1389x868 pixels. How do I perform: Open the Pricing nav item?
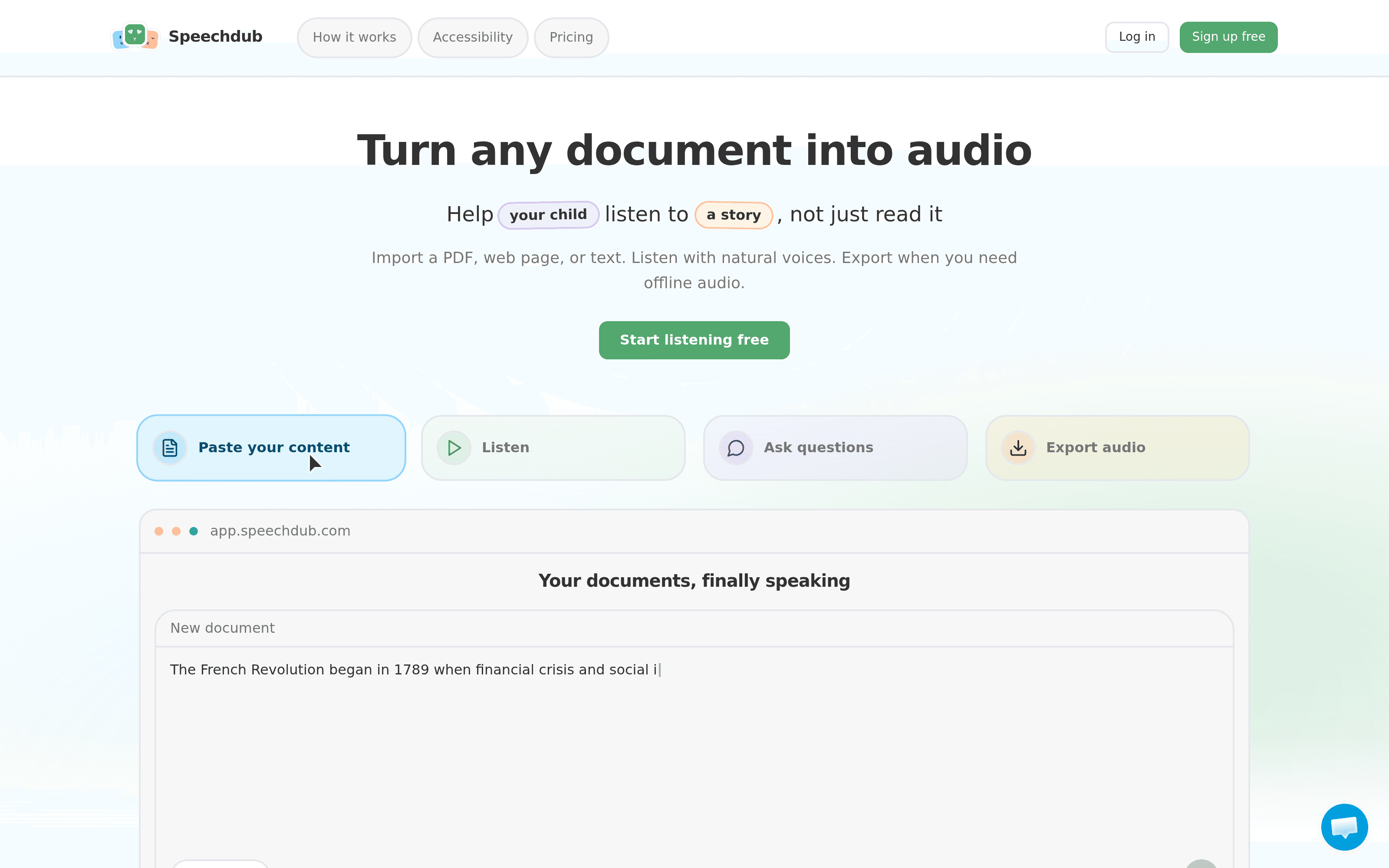pos(571,37)
